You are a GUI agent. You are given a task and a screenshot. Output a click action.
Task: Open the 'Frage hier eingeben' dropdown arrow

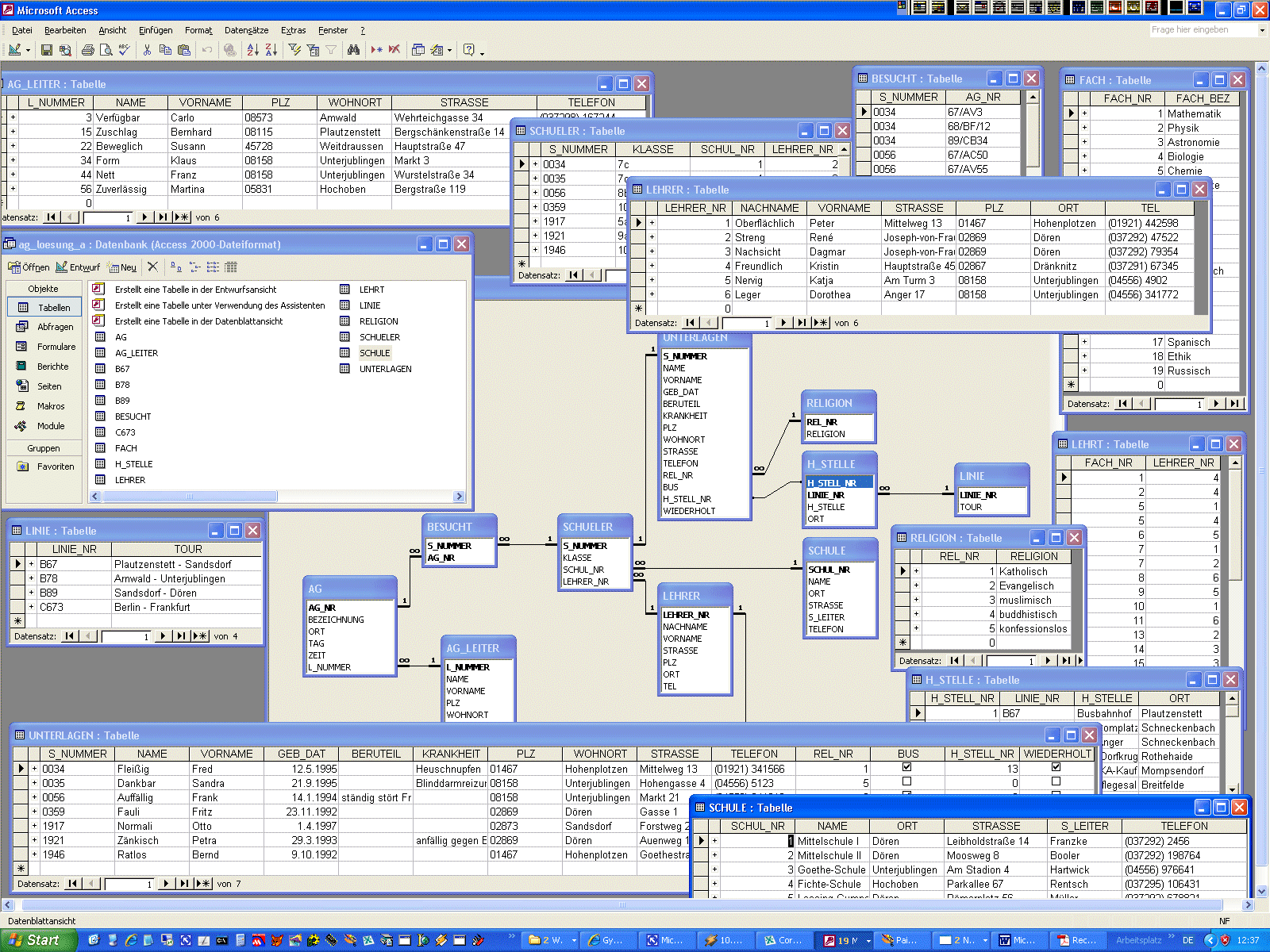click(x=1262, y=30)
